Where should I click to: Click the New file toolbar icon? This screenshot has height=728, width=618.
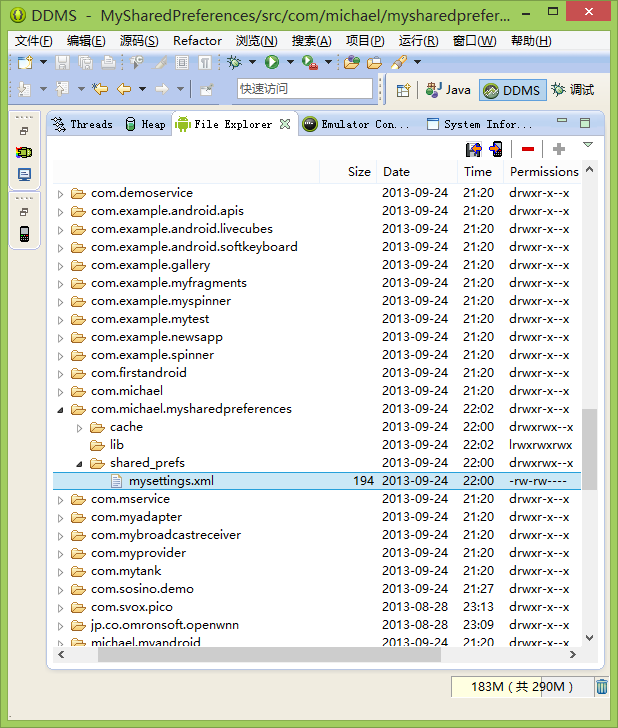(25, 62)
